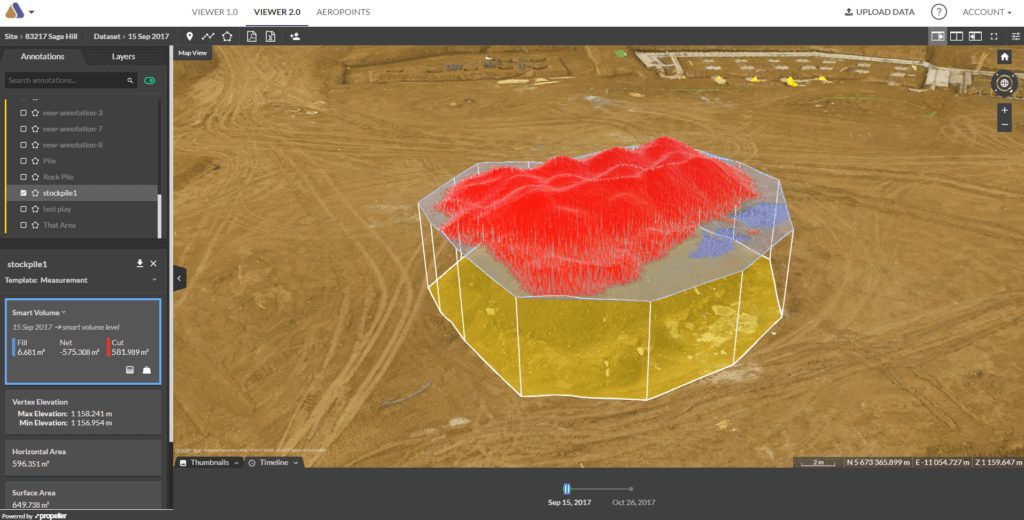Uncheck the stockpile1 annotation checkbox
Screen dimensions: 1024x520
(x=23, y=193)
